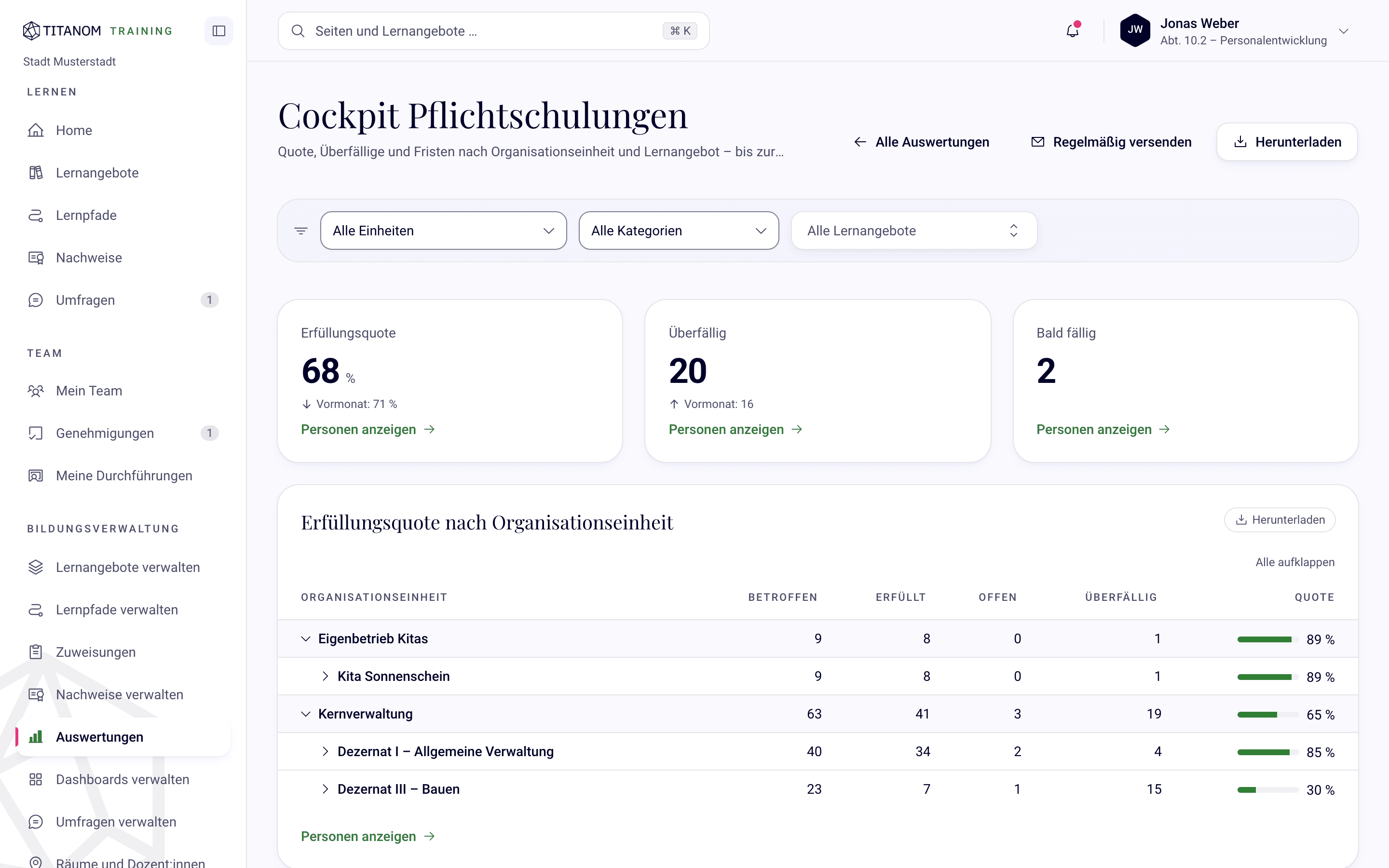Click the filter icon in the filter bar
This screenshot has height=868, width=1389.
[x=301, y=231]
